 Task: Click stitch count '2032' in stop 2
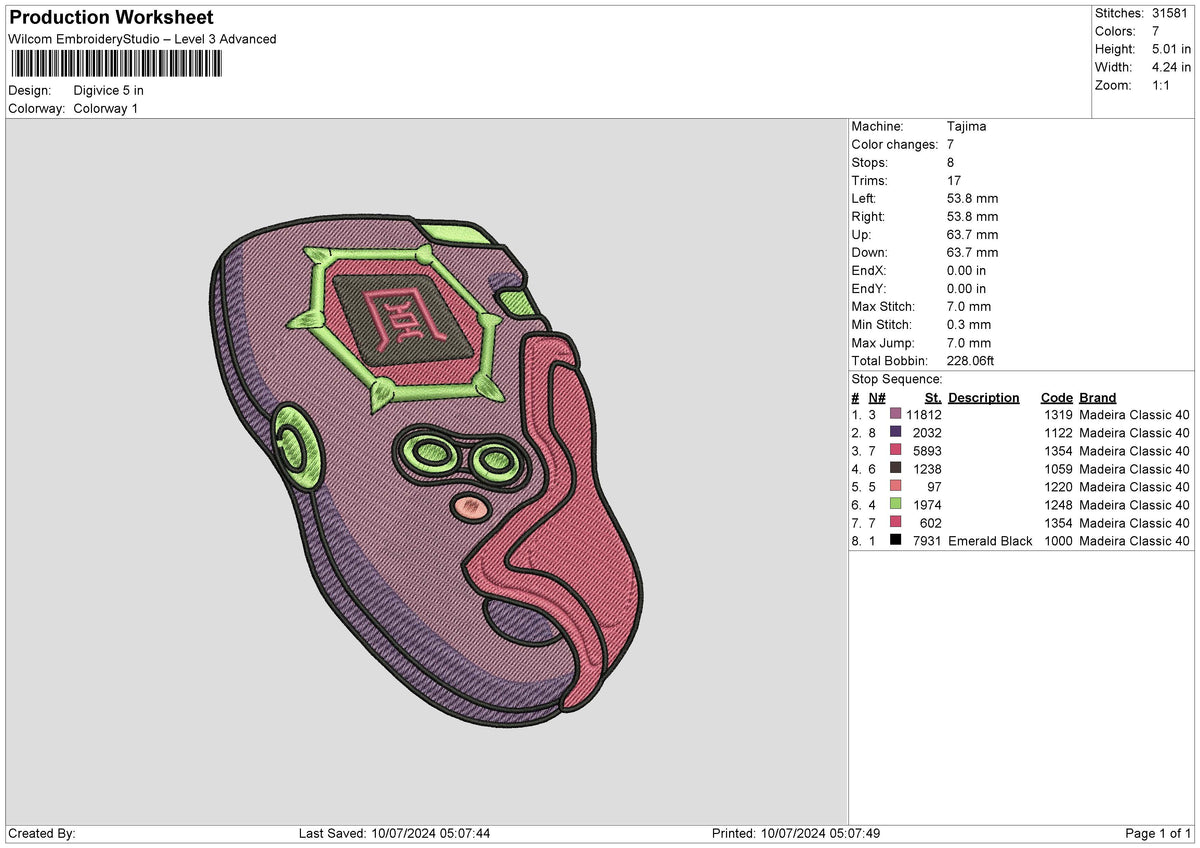927,433
